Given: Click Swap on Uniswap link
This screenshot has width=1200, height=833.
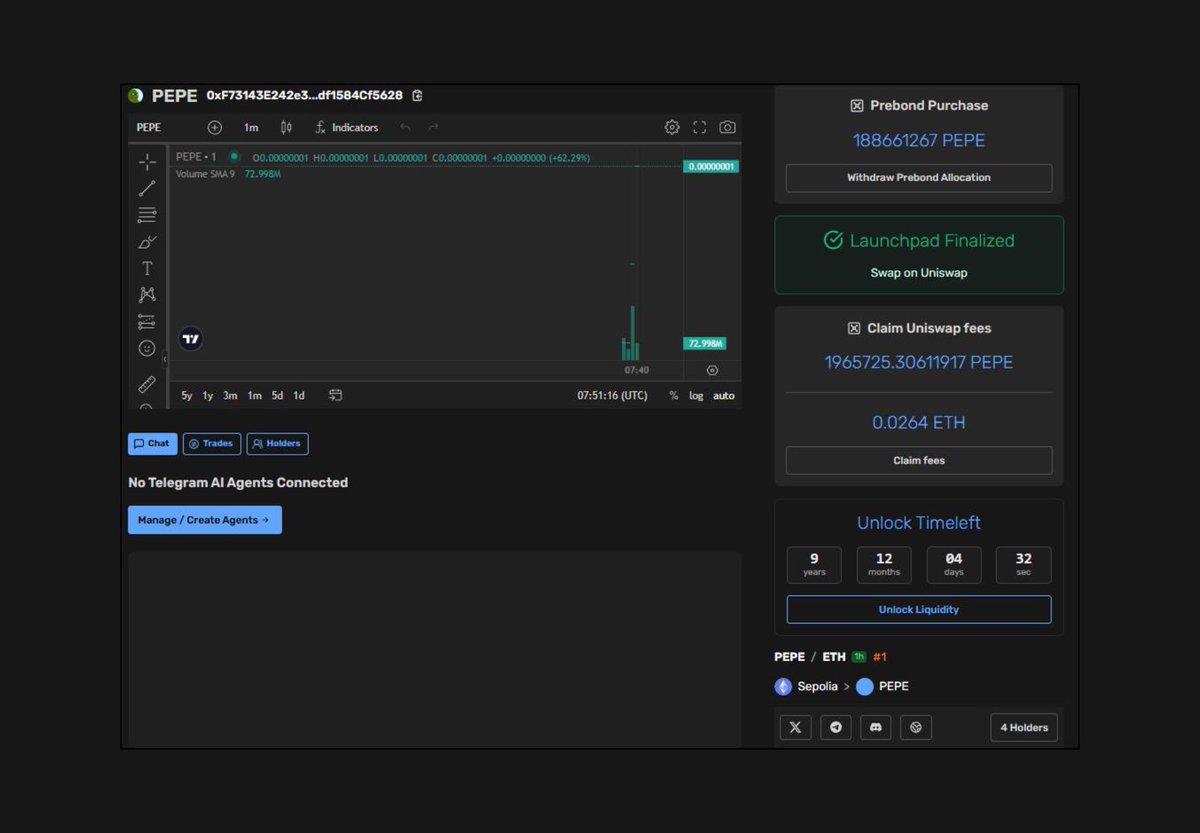Looking at the screenshot, I should (919, 272).
